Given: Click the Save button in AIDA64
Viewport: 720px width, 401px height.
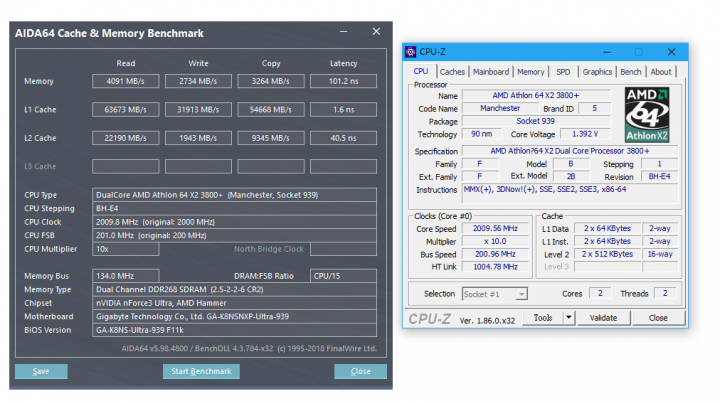Looking at the screenshot, I should [41, 371].
